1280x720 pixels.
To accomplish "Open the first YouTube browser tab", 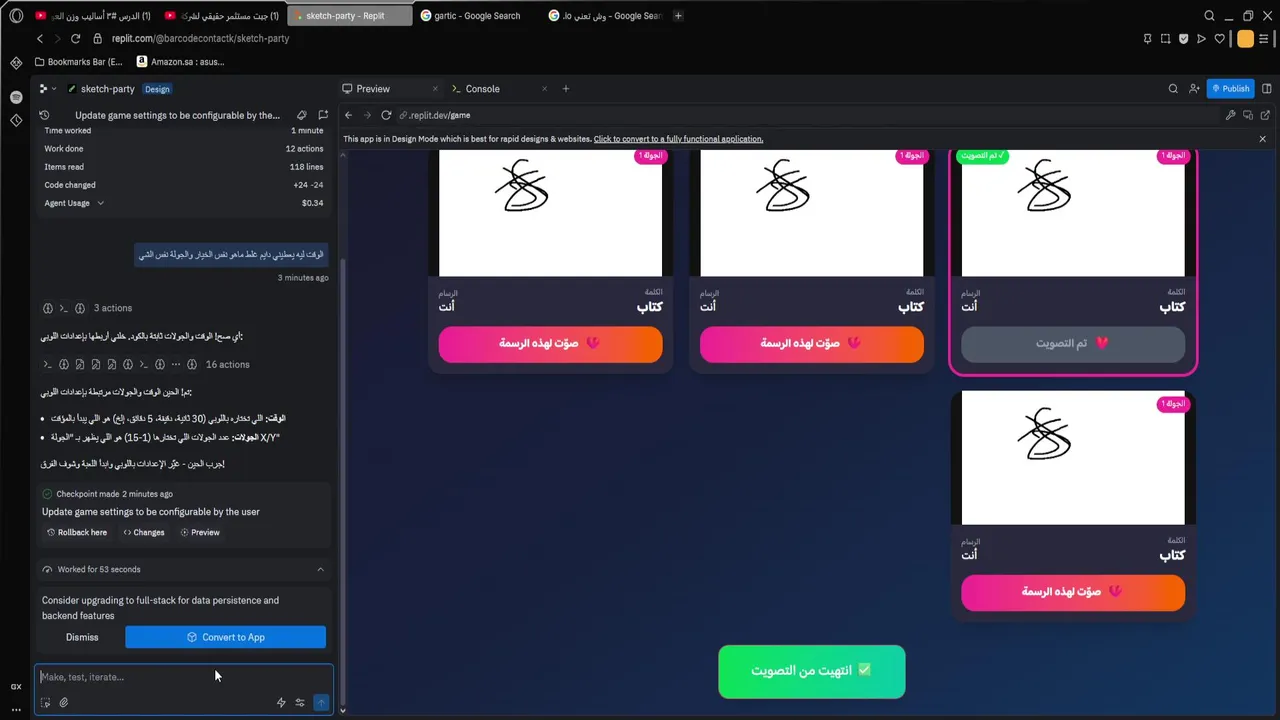I will [x=92, y=16].
